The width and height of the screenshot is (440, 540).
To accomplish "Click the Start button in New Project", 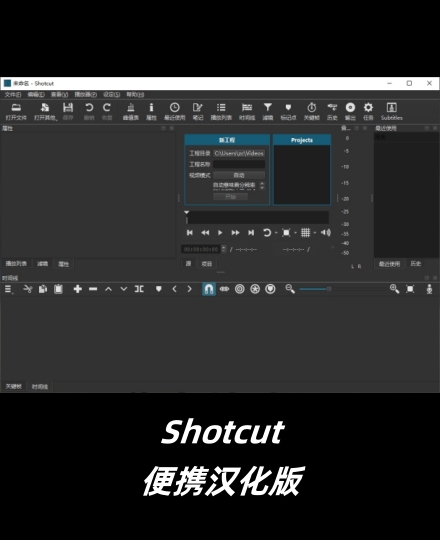I will (x=230, y=197).
